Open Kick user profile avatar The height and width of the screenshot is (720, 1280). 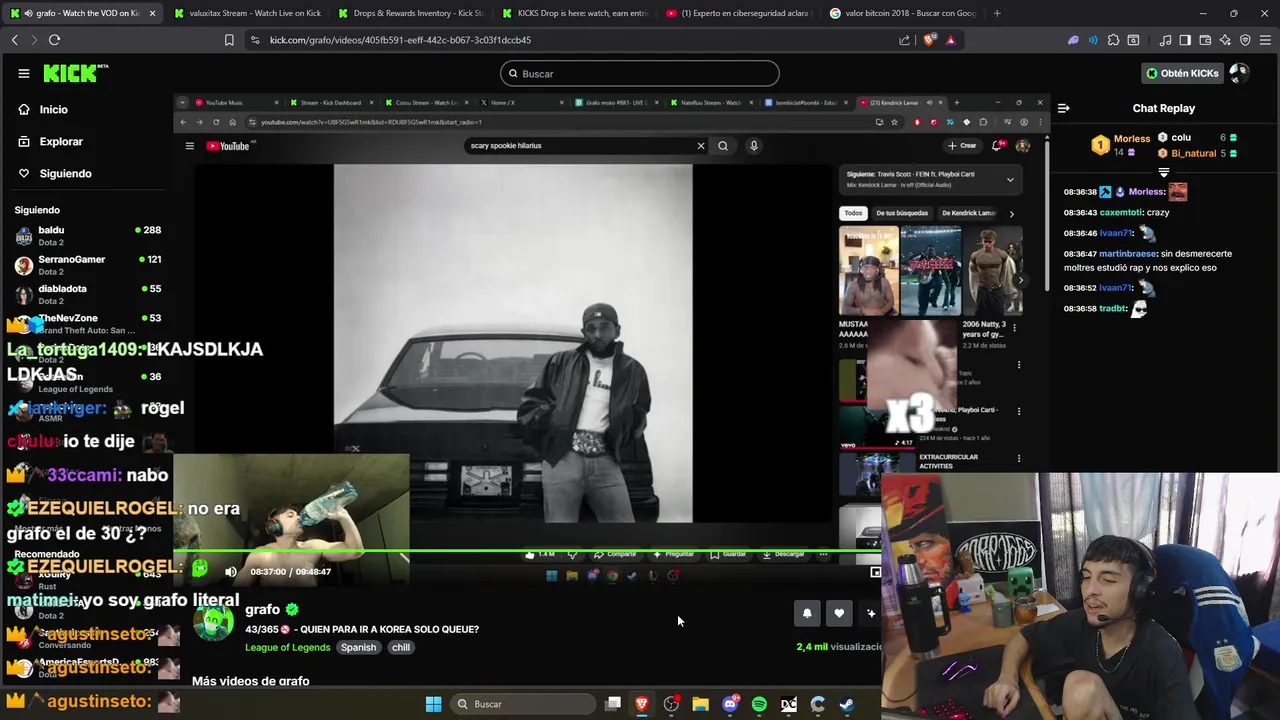1238,73
